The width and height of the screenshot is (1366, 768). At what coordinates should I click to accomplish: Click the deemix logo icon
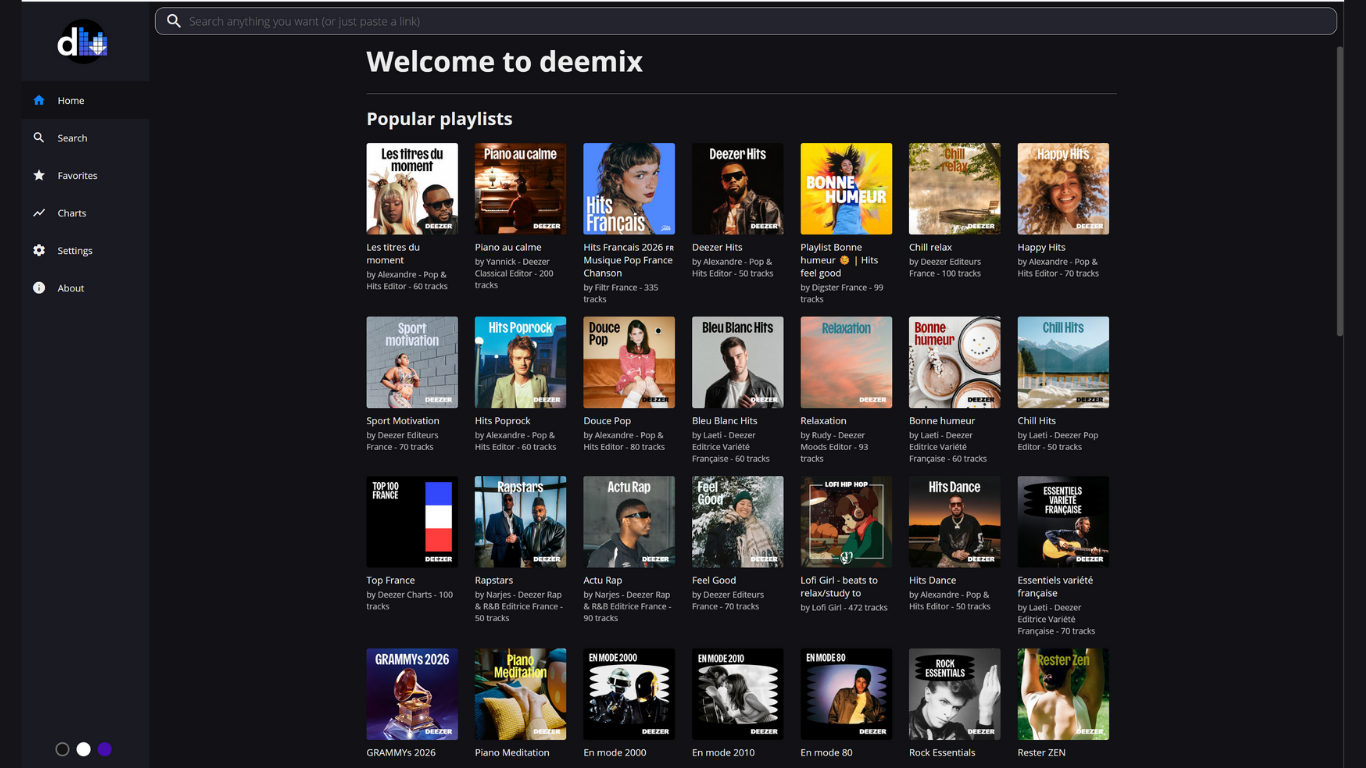[x=82, y=42]
